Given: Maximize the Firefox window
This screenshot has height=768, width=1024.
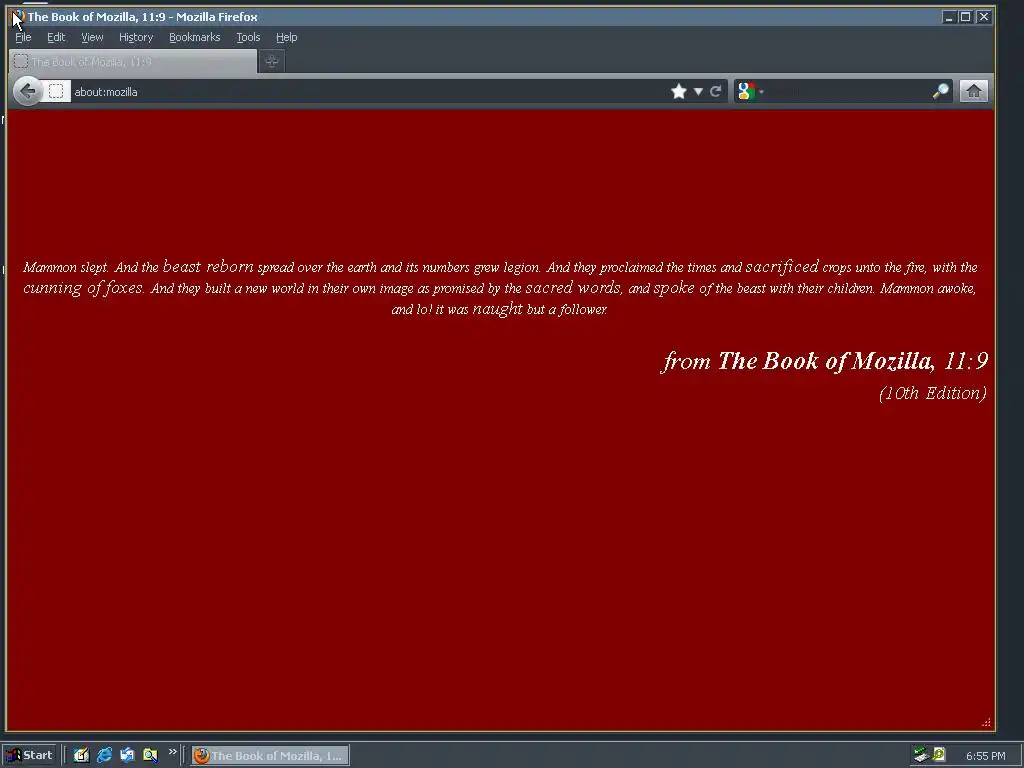Looking at the screenshot, I should pos(965,17).
